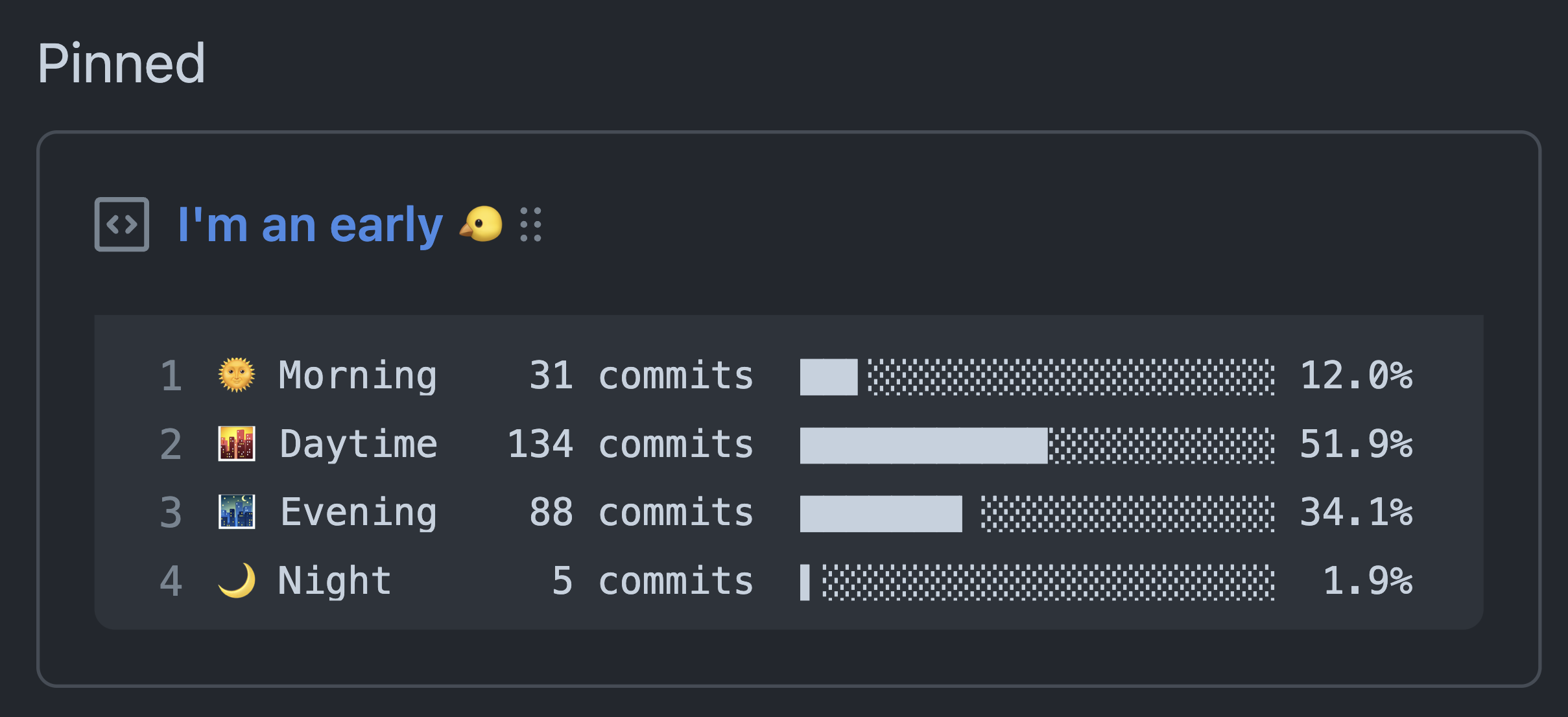Click the gist code brackets icon
The height and width of the screenshot is (717, 1568).
tap(122, 224)
